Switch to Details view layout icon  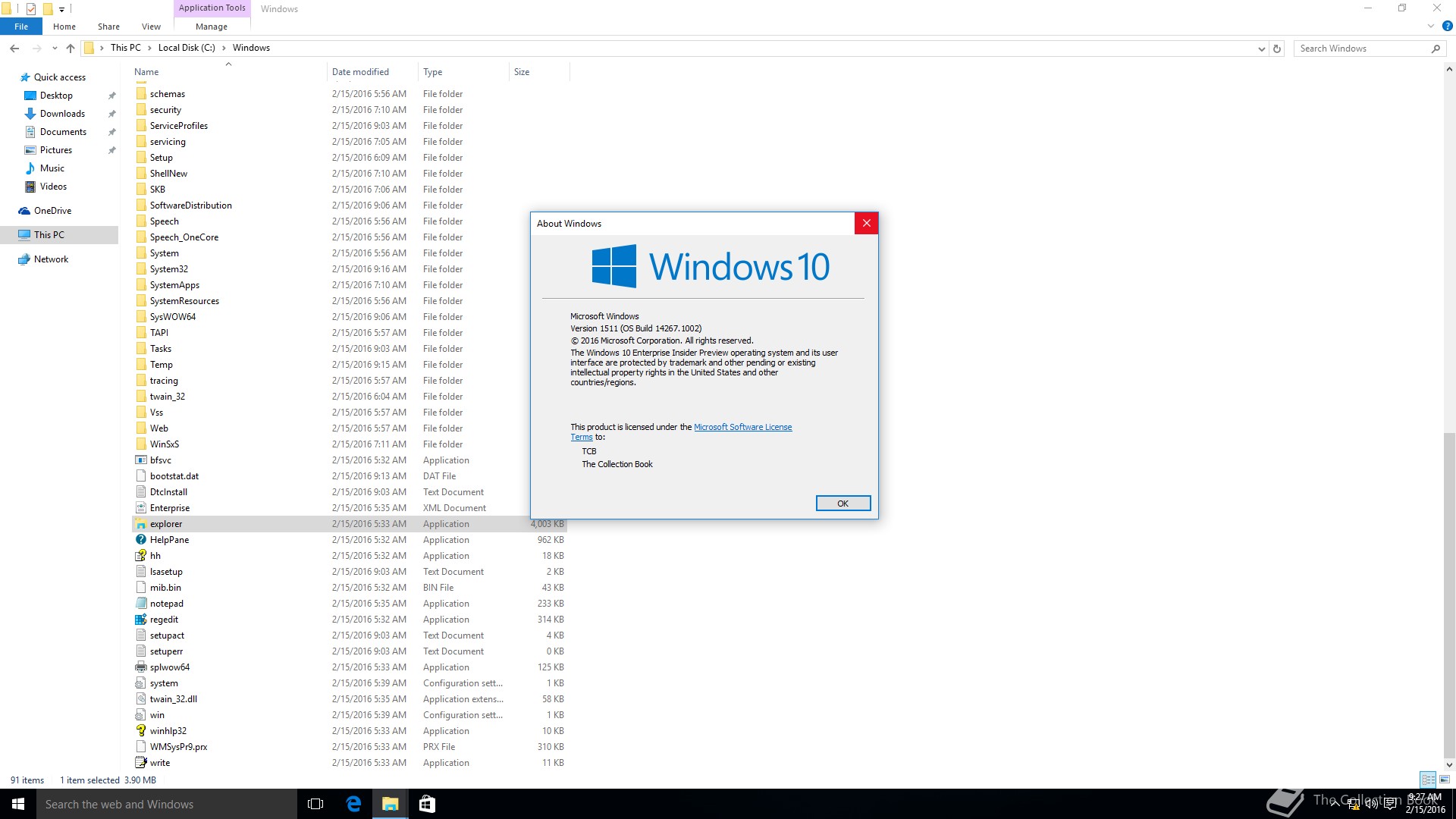[1428, 780]
